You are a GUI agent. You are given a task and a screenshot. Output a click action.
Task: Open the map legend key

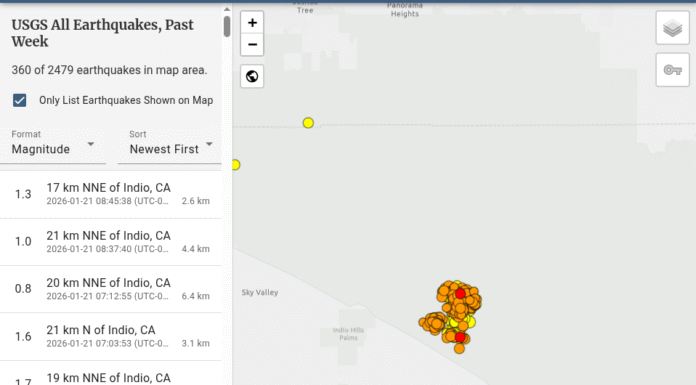(x=672, y=70)
